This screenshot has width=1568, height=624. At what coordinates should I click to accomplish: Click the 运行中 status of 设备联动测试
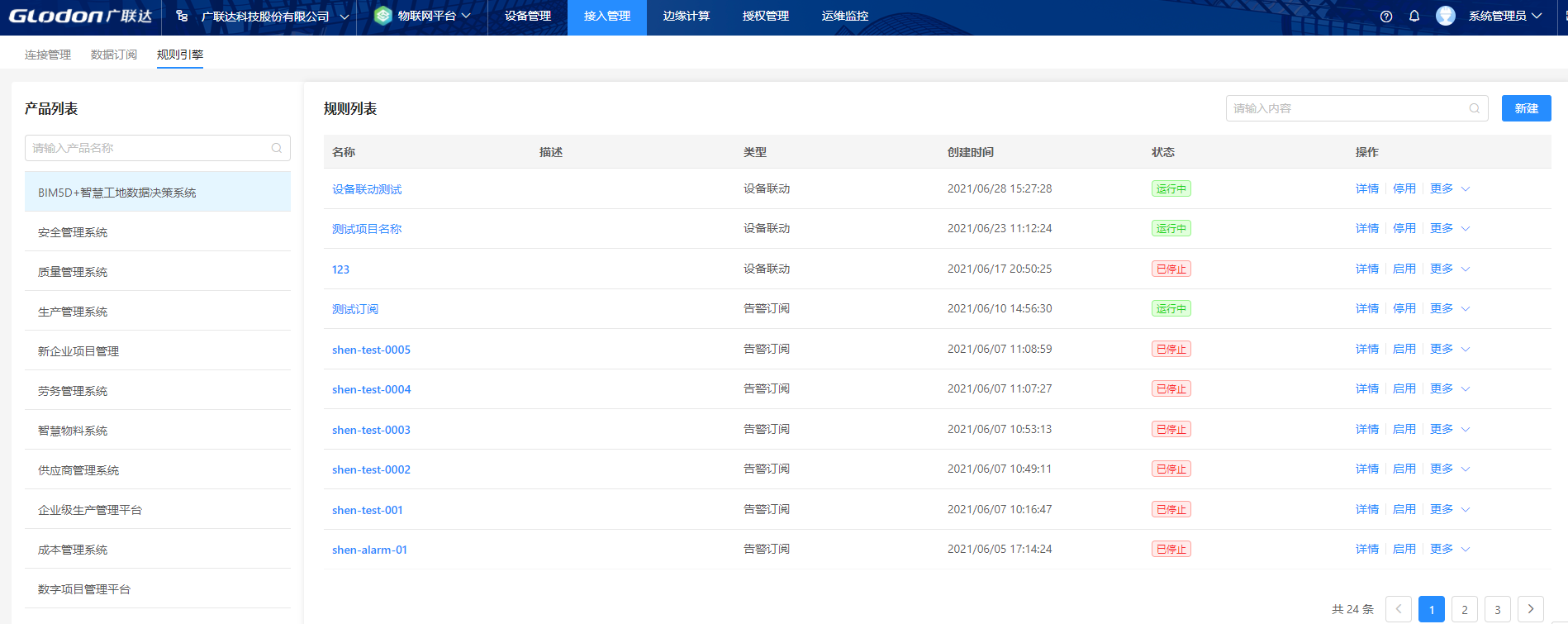(x=1171, y=188)
